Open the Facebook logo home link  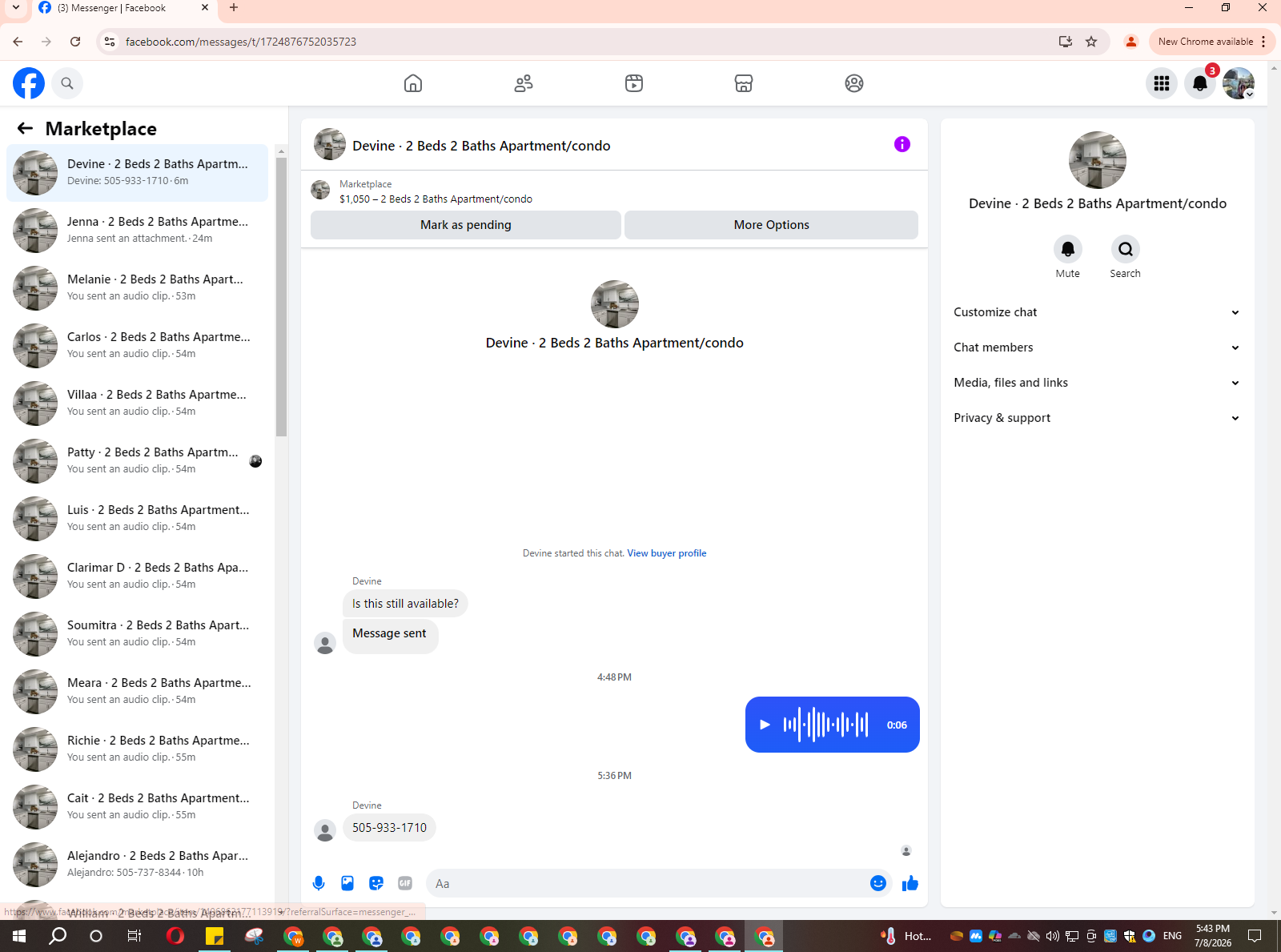coord(29,83)
